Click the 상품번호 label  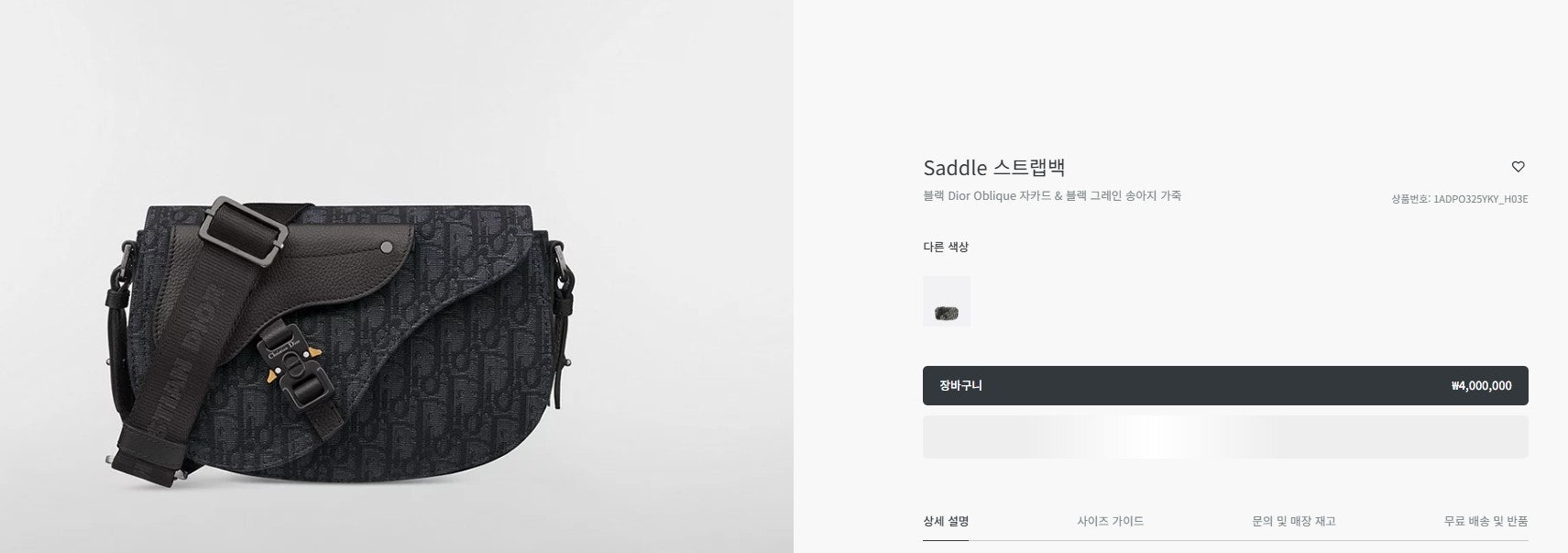coord(1411,199)
